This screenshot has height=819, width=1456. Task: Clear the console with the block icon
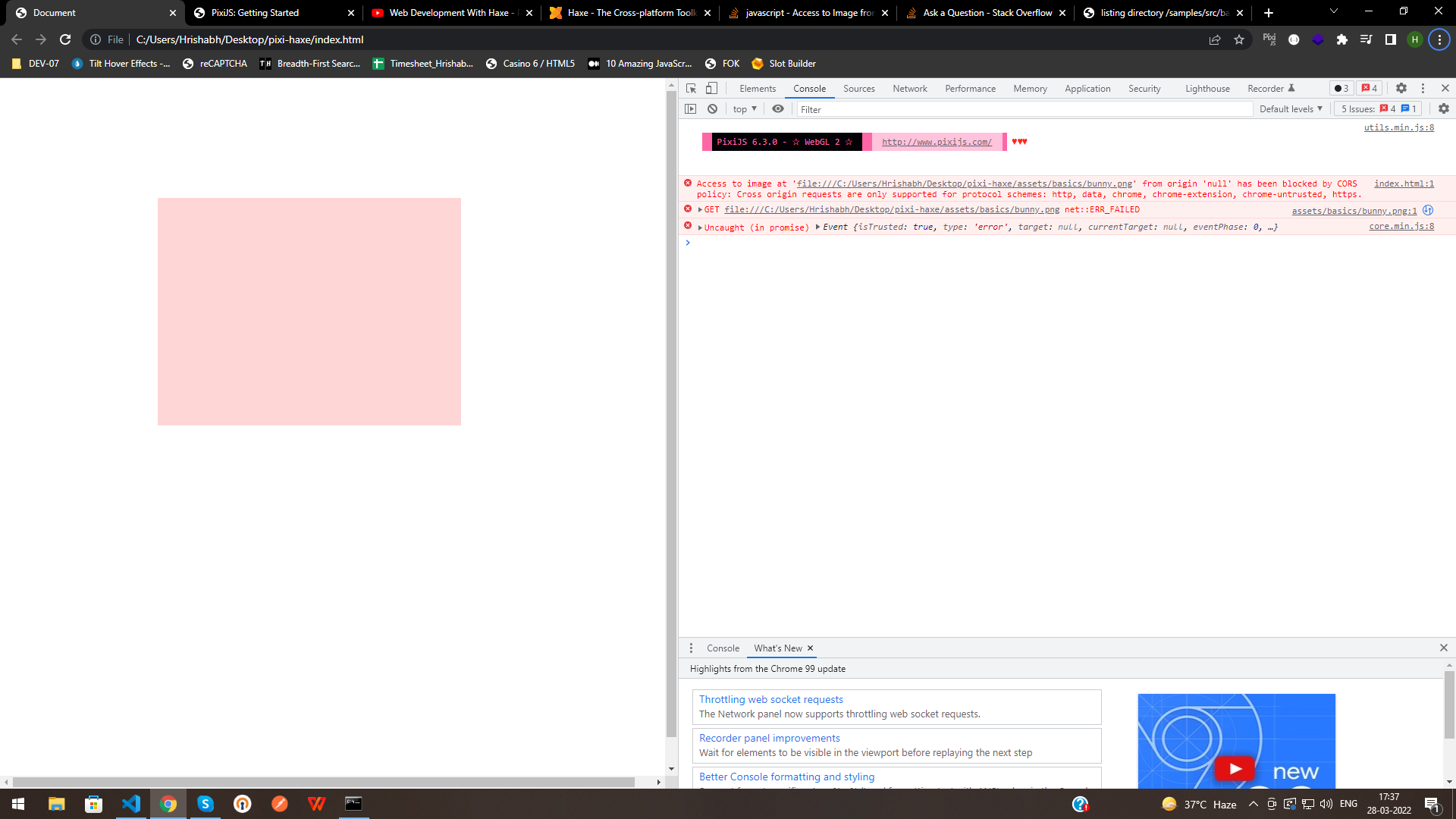712,109
